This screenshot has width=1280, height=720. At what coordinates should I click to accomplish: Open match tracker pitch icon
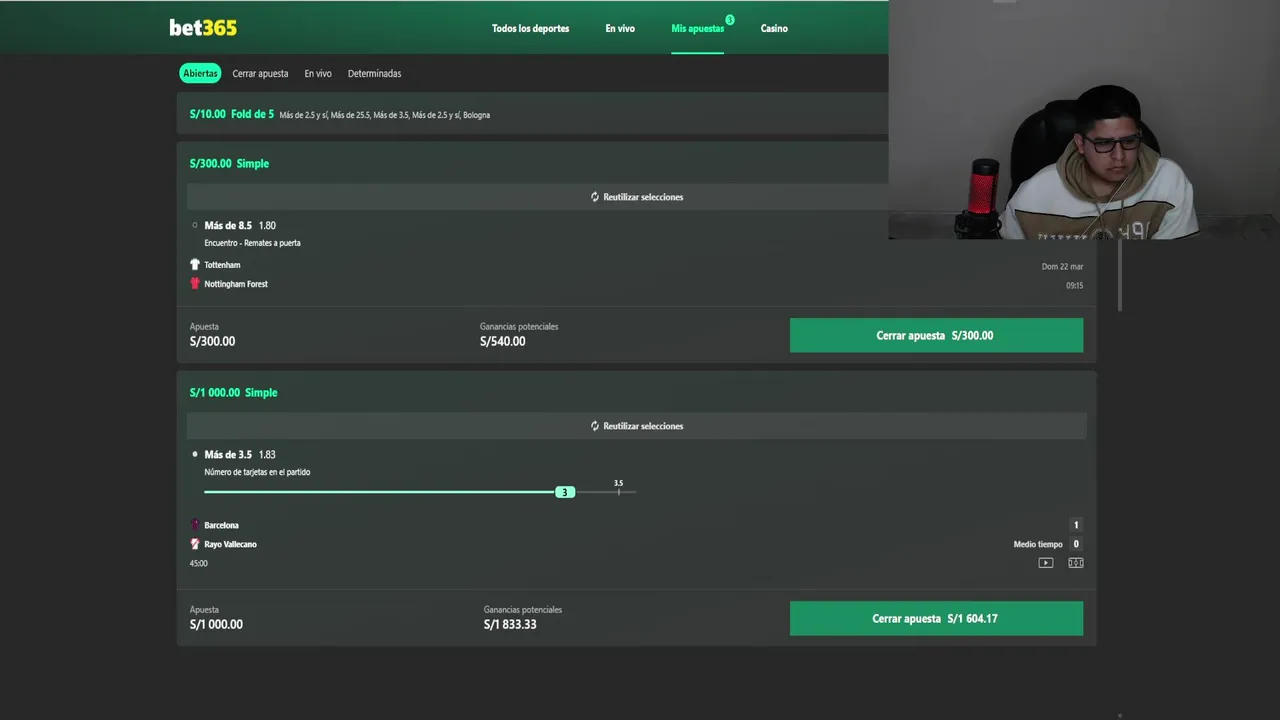tap(1076, 563)
